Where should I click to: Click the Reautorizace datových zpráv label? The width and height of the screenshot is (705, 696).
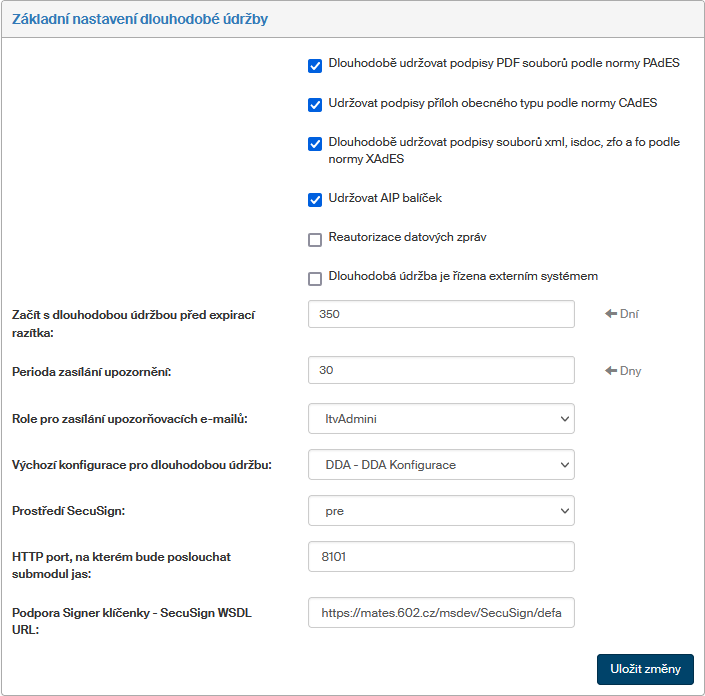click(407, 238)
